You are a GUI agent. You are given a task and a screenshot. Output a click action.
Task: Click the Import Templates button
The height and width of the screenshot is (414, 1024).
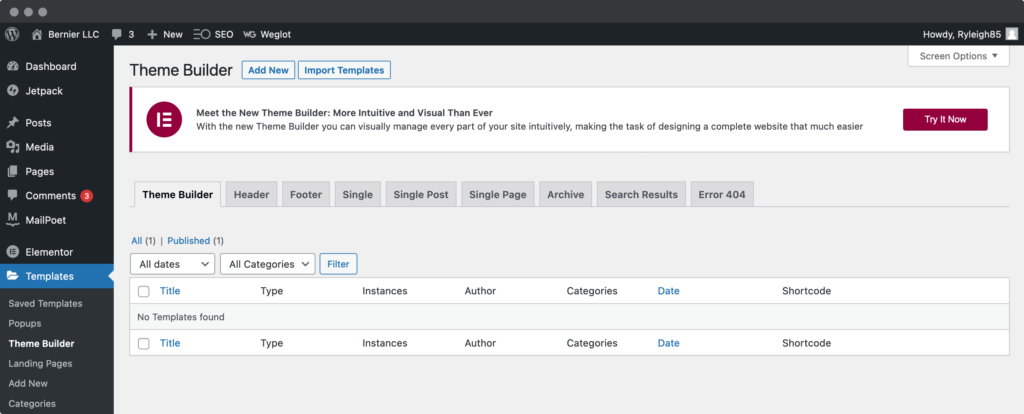(343, 70)
